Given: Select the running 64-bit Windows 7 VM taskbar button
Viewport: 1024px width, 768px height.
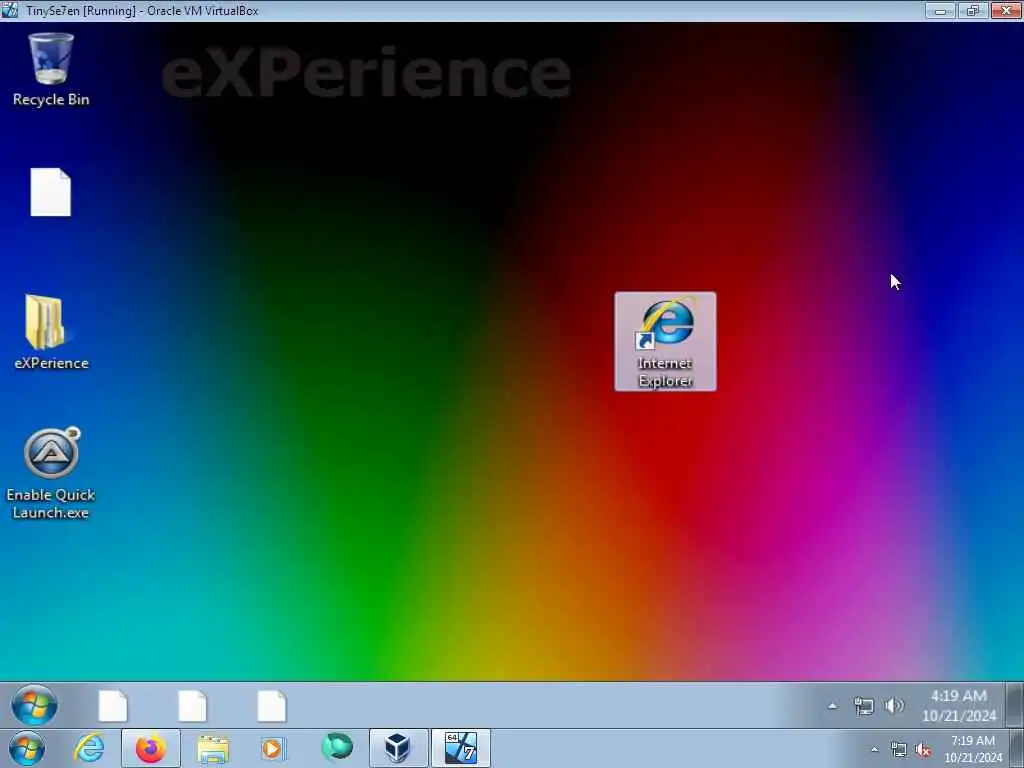Looking at the screenshot, I should pyautogui.click(x=460, y=748).
